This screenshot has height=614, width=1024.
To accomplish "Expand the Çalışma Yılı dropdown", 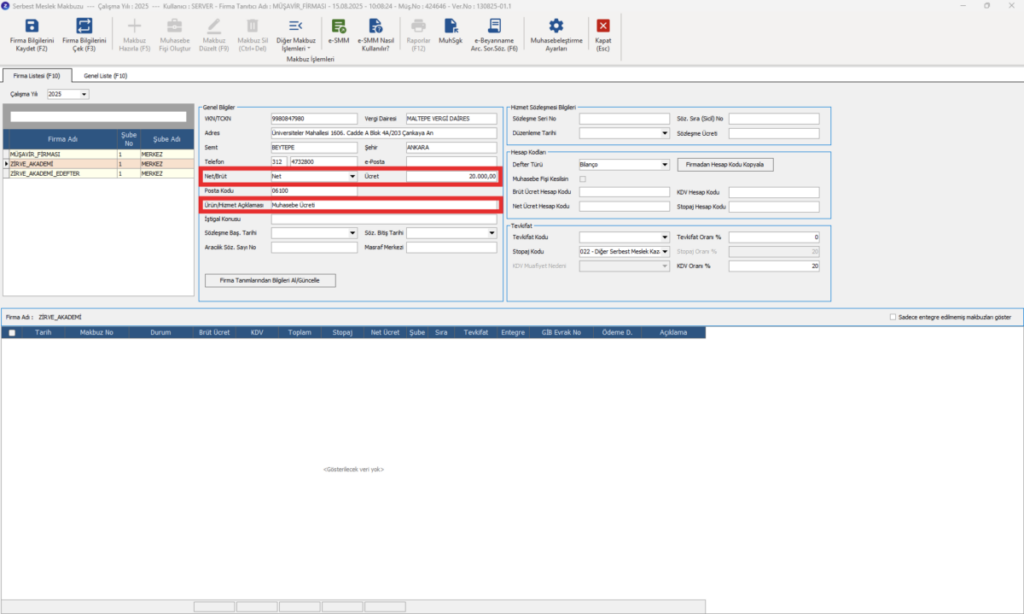I will (84, 94).
